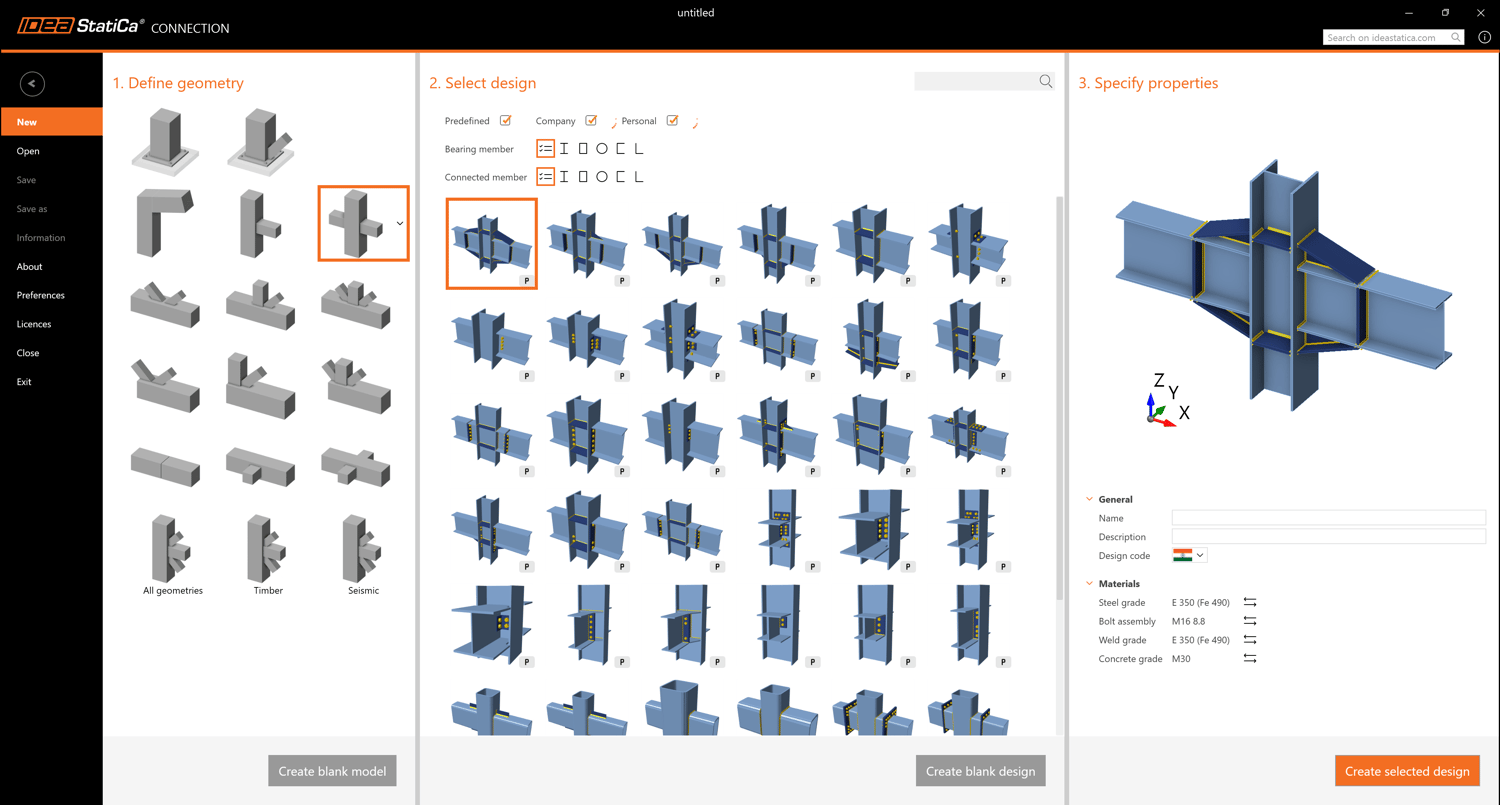This screenshot has height=805, width=1500.
Task: Toggle the Bearing member all-shapes filter
Action: tap(545, 149)
